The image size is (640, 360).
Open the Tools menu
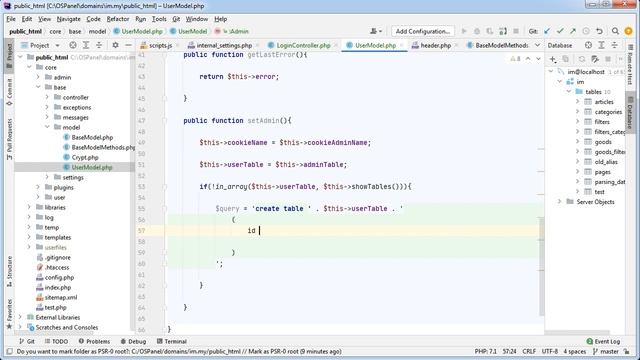[159, 19]
